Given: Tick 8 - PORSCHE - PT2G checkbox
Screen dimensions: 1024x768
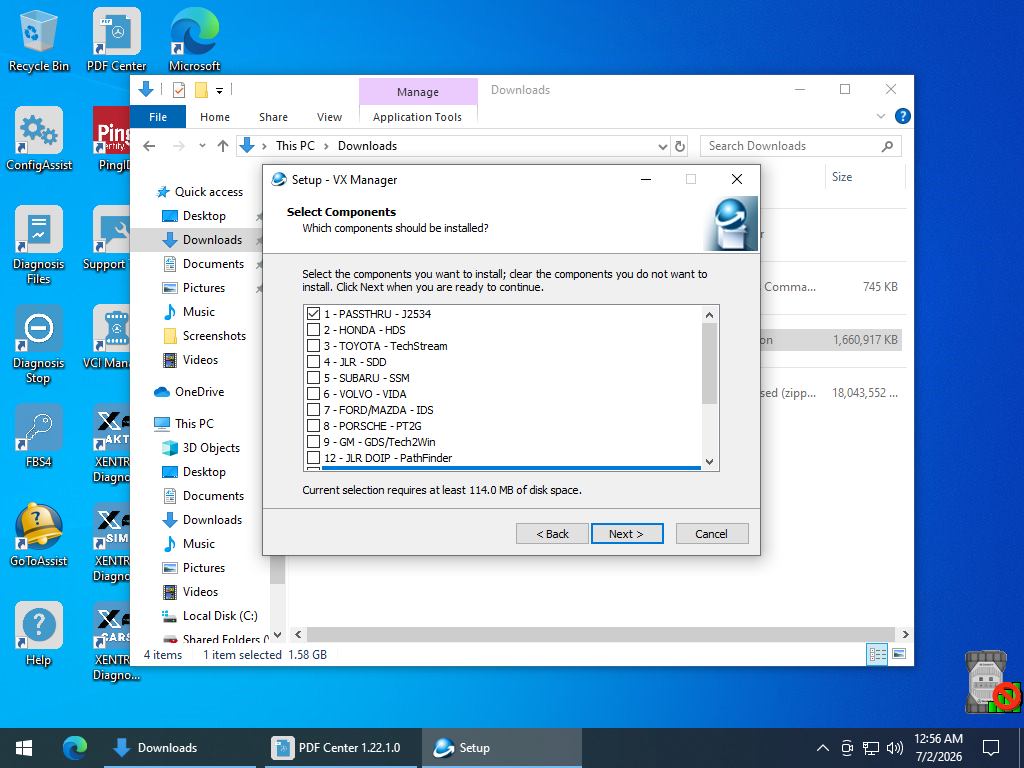Looking at the screenshot, I should 313,426.
